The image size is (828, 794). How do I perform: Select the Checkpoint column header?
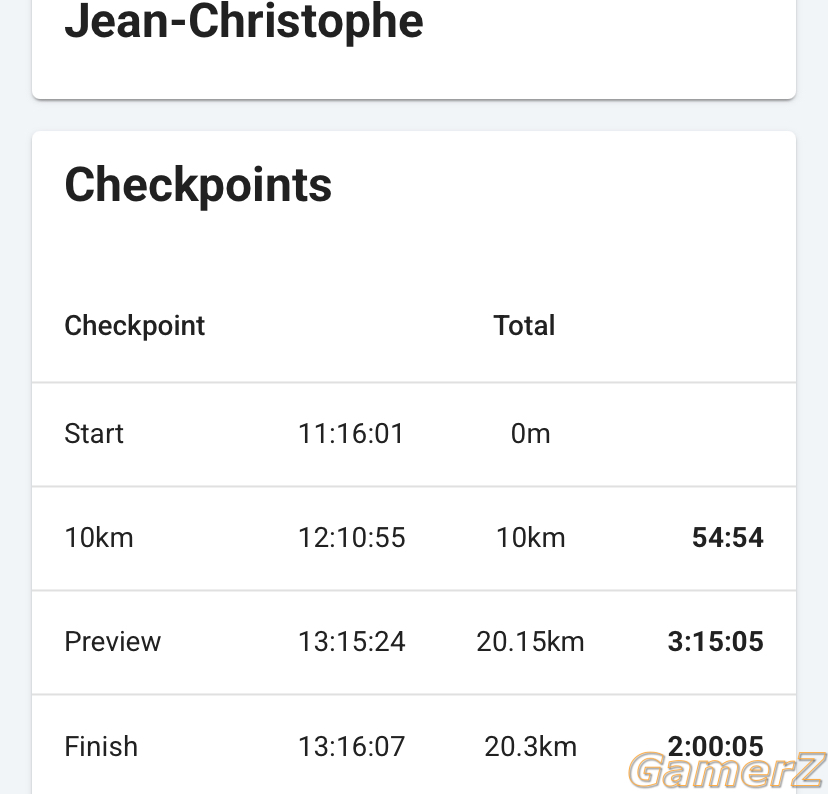tap(135, 326)
